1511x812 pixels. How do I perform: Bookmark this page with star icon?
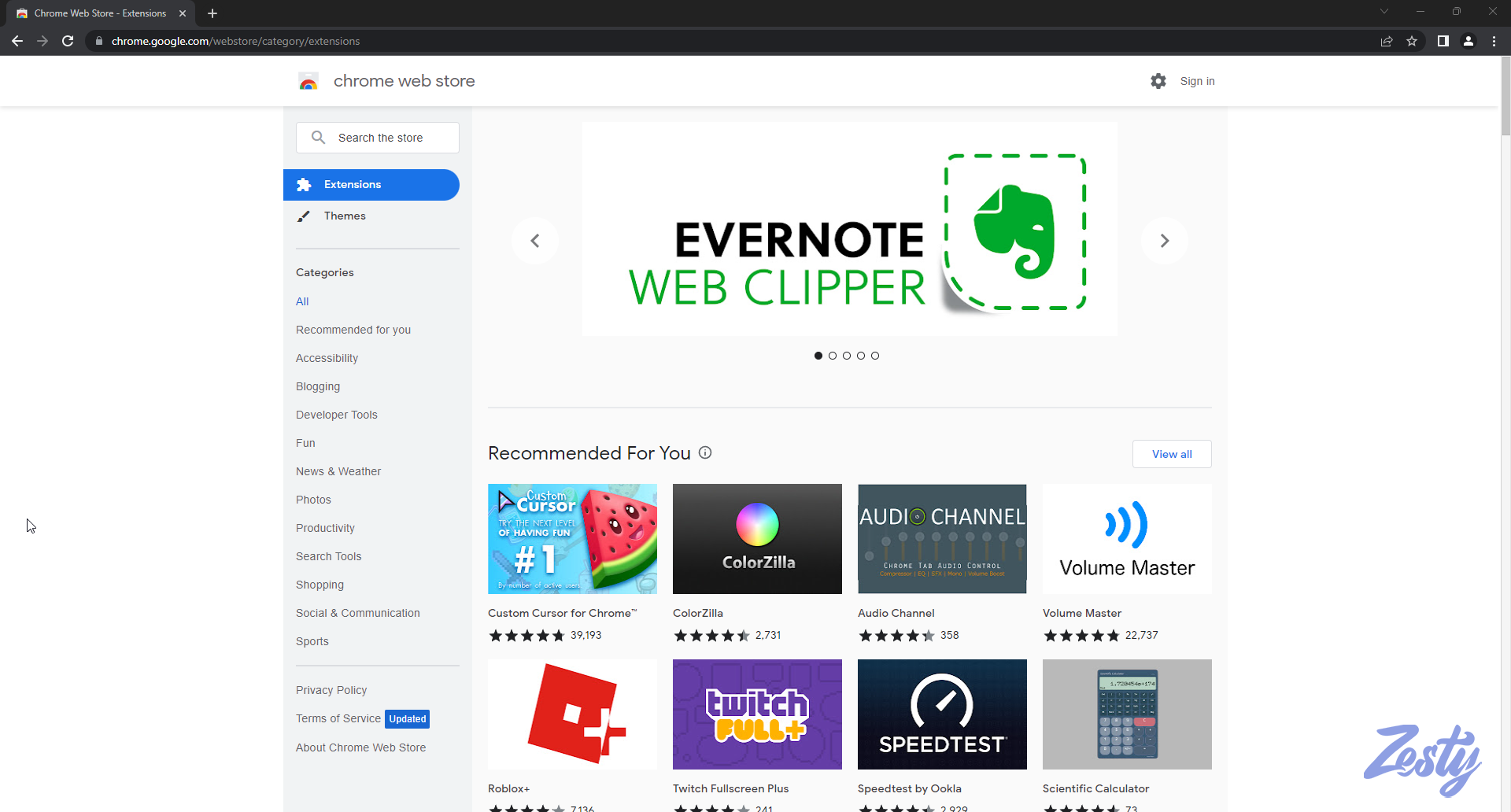pos(1412,41)
